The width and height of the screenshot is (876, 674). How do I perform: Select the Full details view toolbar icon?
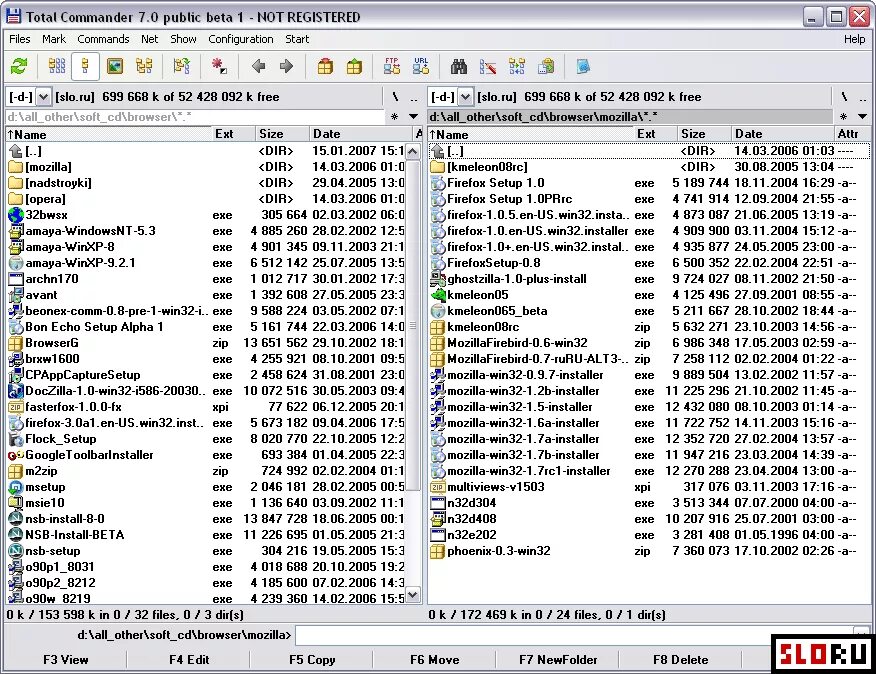point(85,67)
